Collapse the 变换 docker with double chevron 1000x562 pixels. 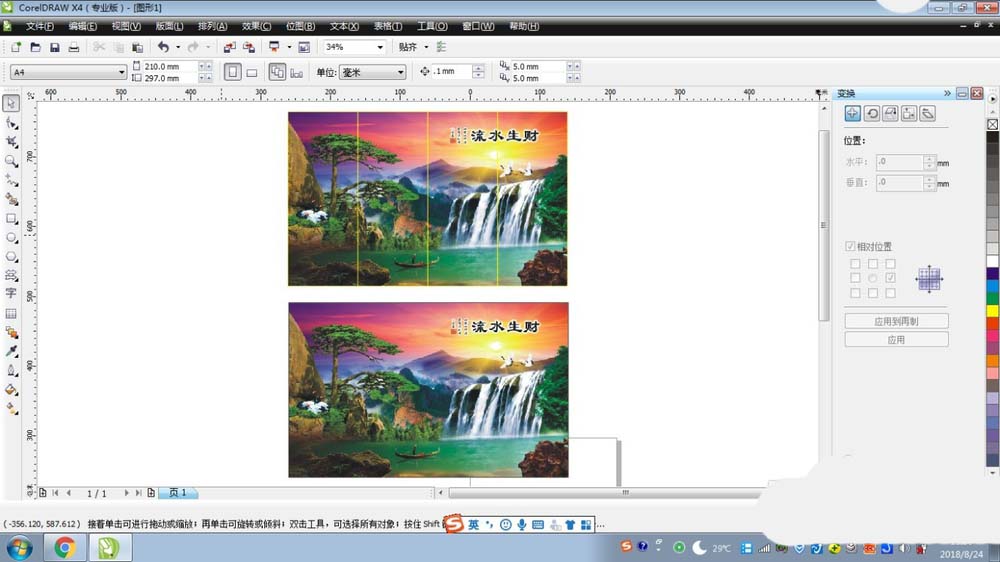(x=948, y=93)
